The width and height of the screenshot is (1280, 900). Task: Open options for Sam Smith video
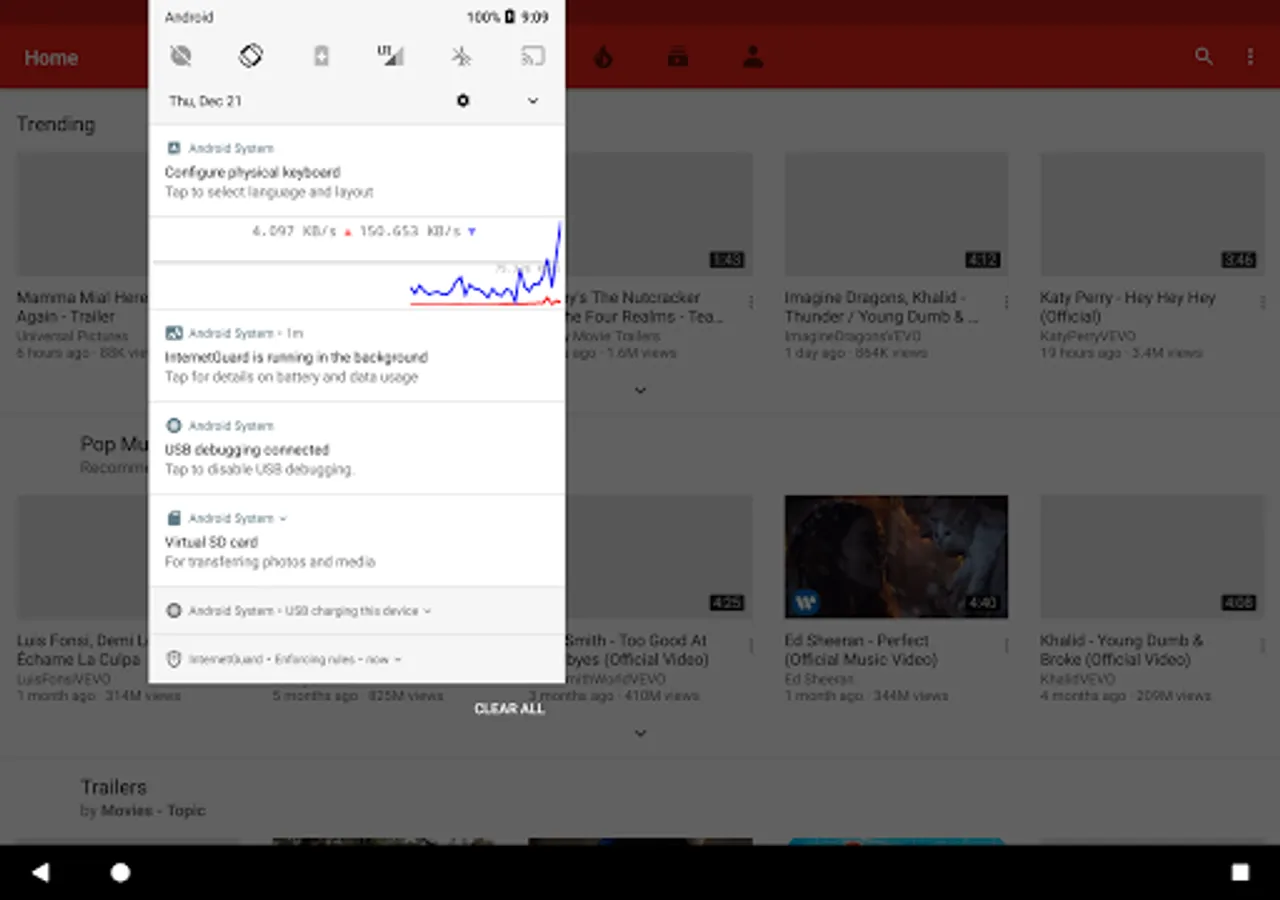(x=751, y=645)
